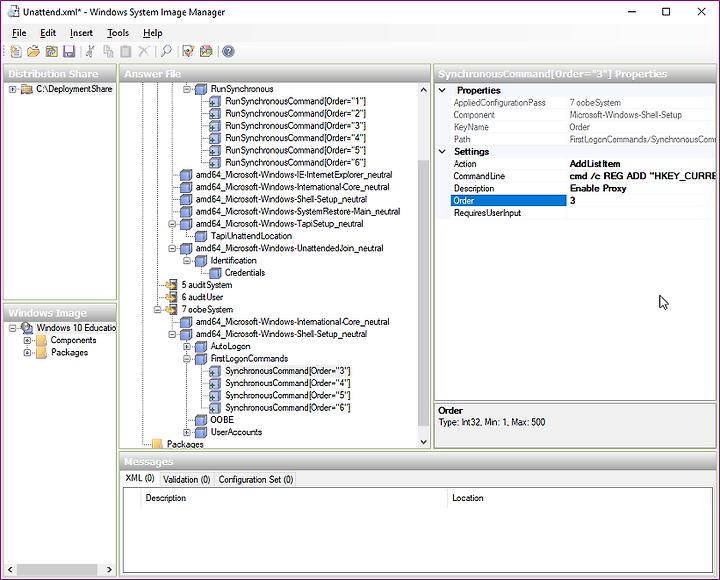
Task: Click the 6 auditUser pass icon
Action: click(x=171, y=297)
